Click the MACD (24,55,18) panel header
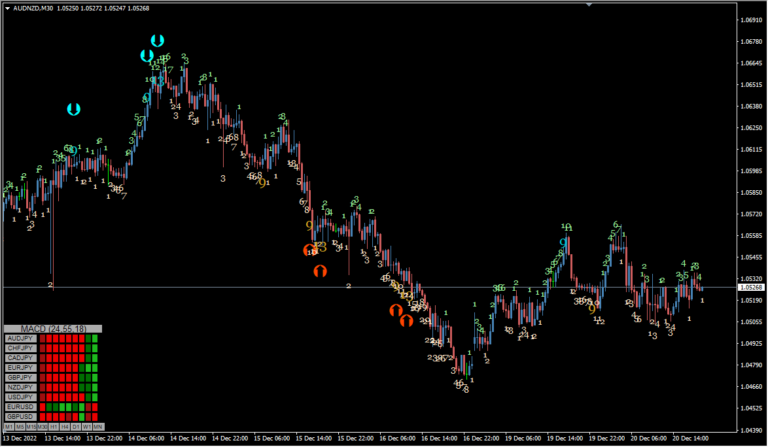The width and height of the screenshot is (768, 447). pyautogui.click(x=53, y=328)
